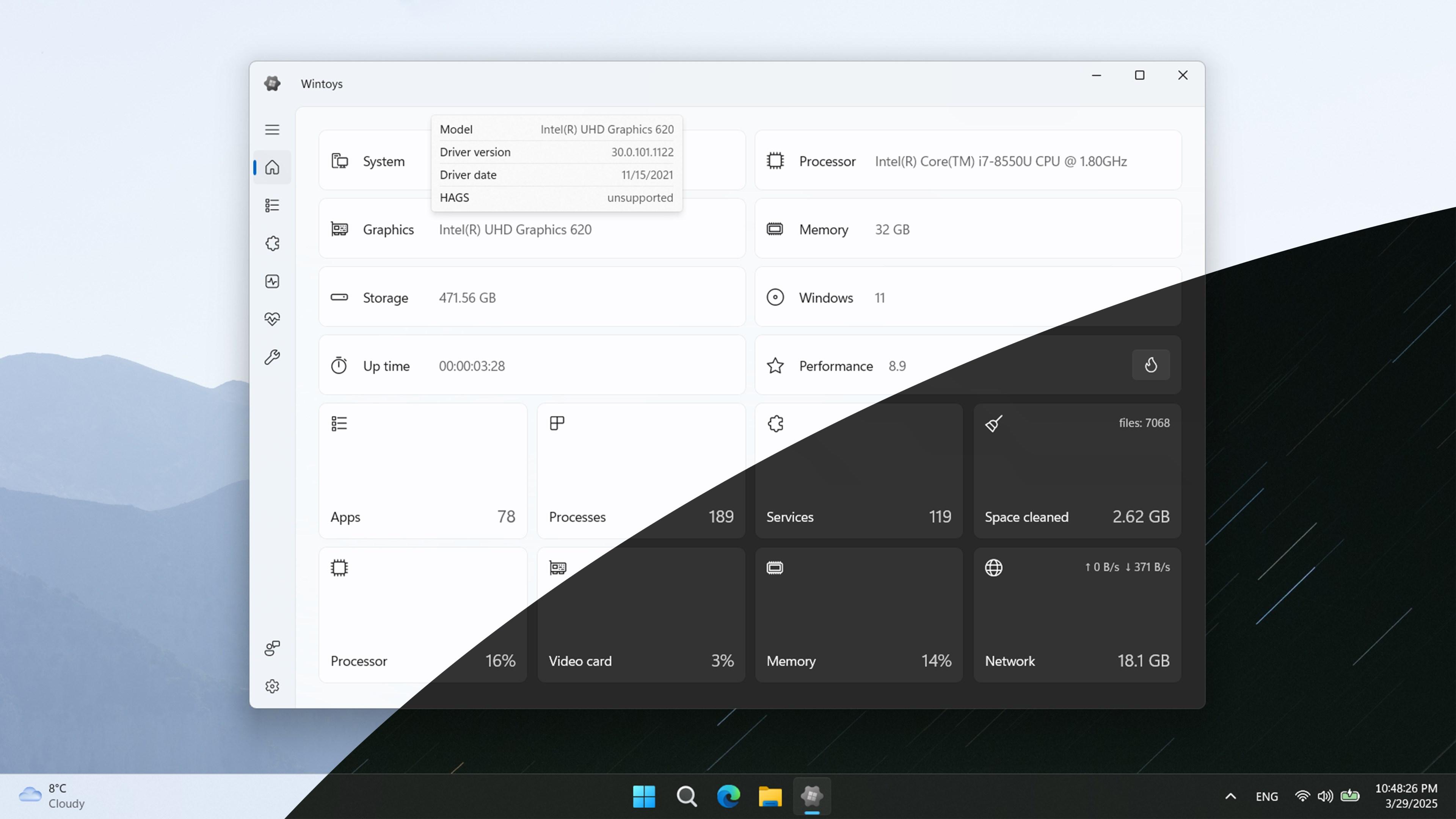Expand hidden icons with the system tray chevron
Image resolution: width=1456 pixels, height=819 pixels.
pos(1231,796)
